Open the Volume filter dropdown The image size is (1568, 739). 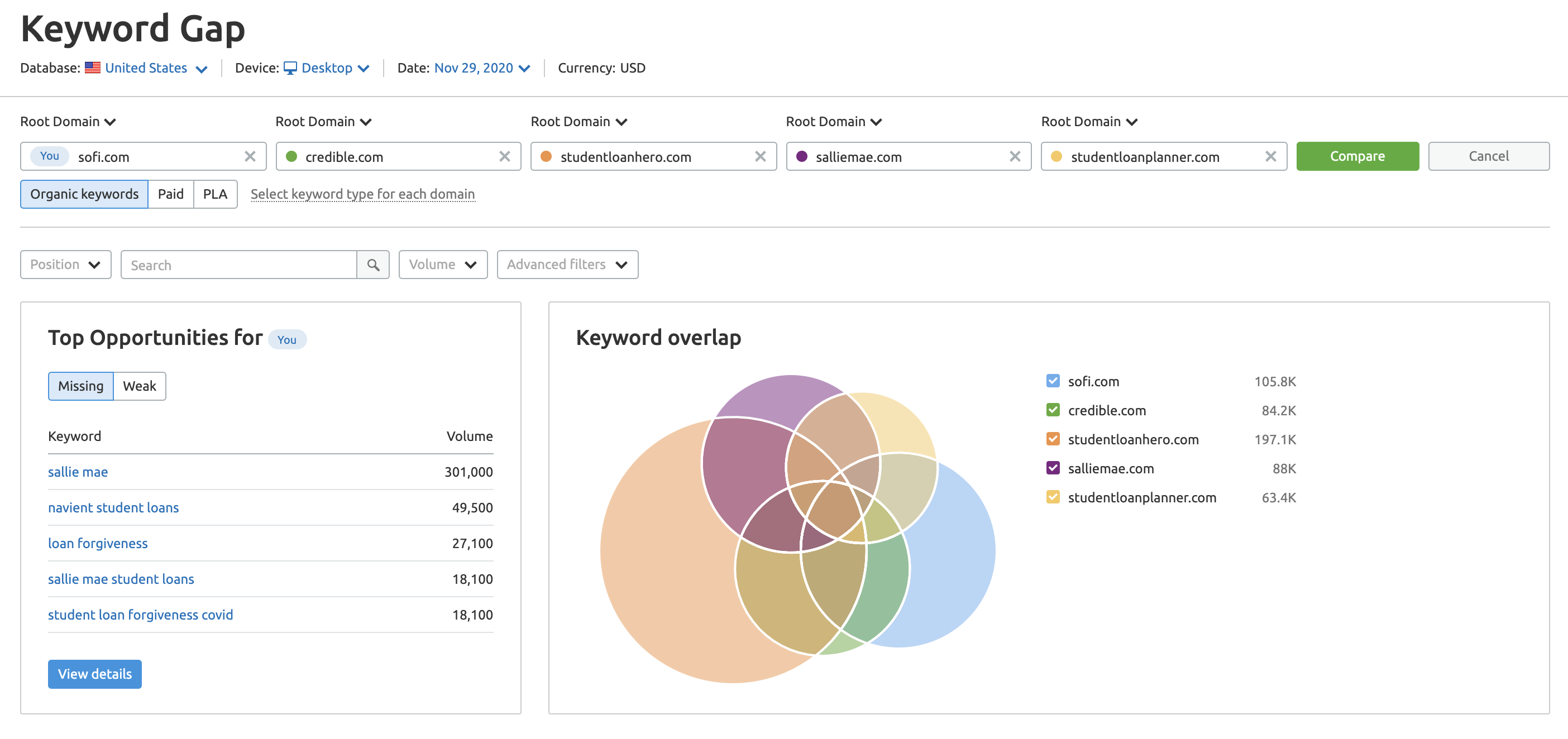coord(443,265)
